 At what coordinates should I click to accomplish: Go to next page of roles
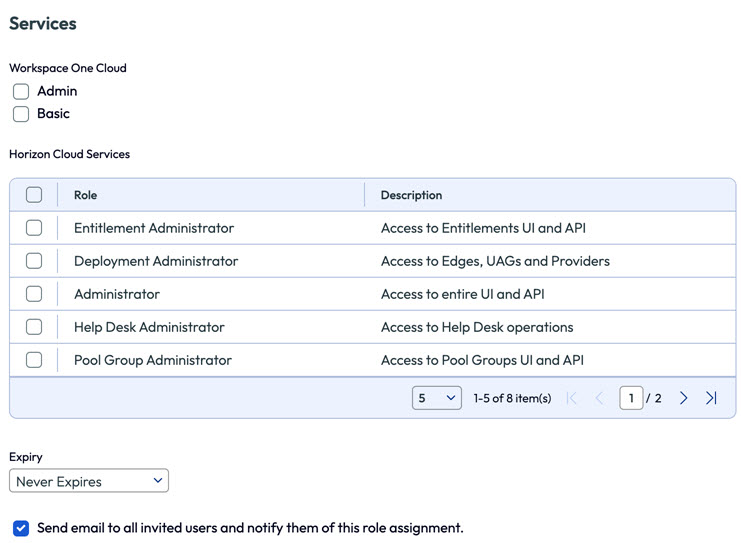[683, 398]
